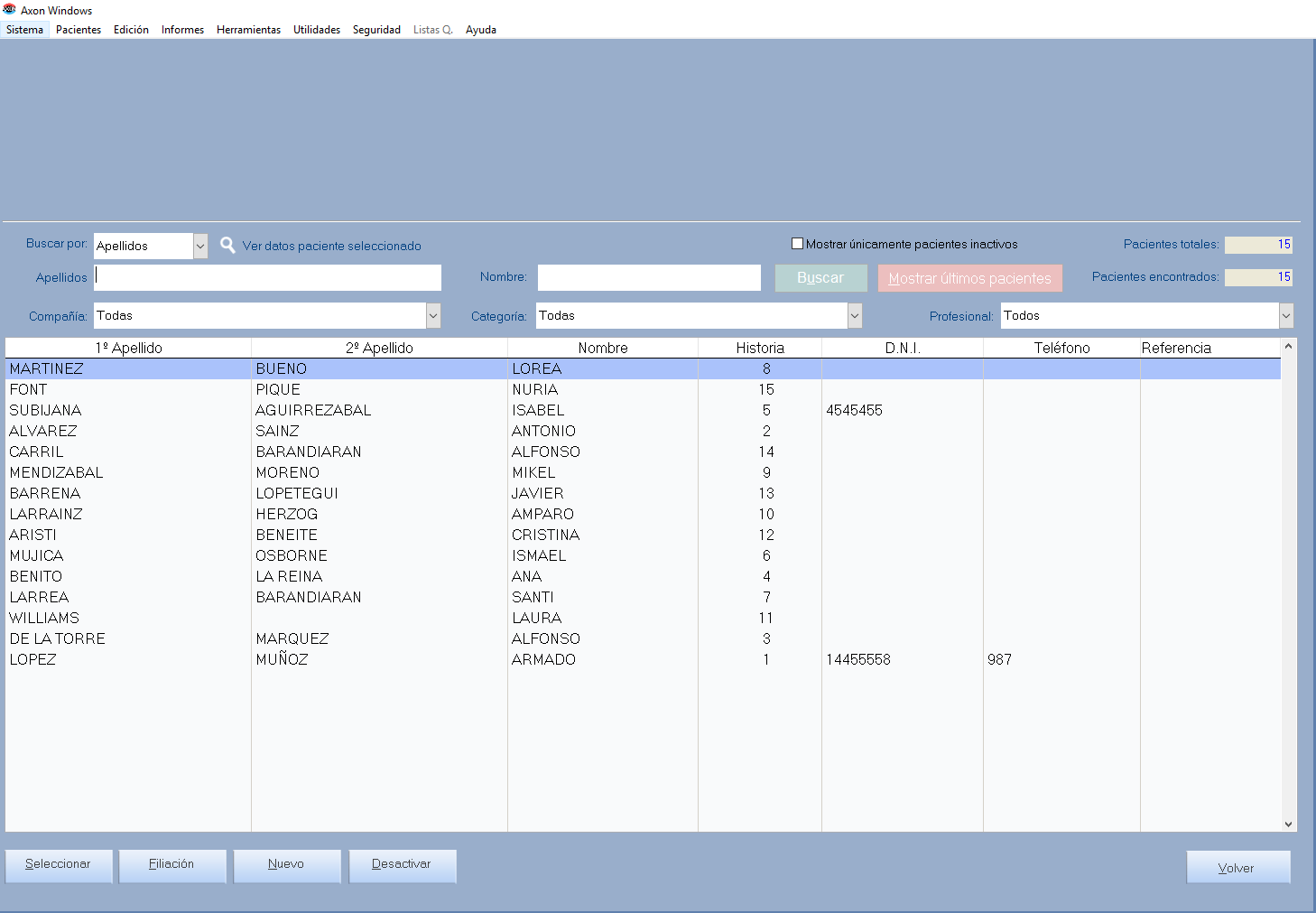Open the Herramientas menu
Image resolution: width=1316 pixels, height=913 pixels.
click(248, 30)
